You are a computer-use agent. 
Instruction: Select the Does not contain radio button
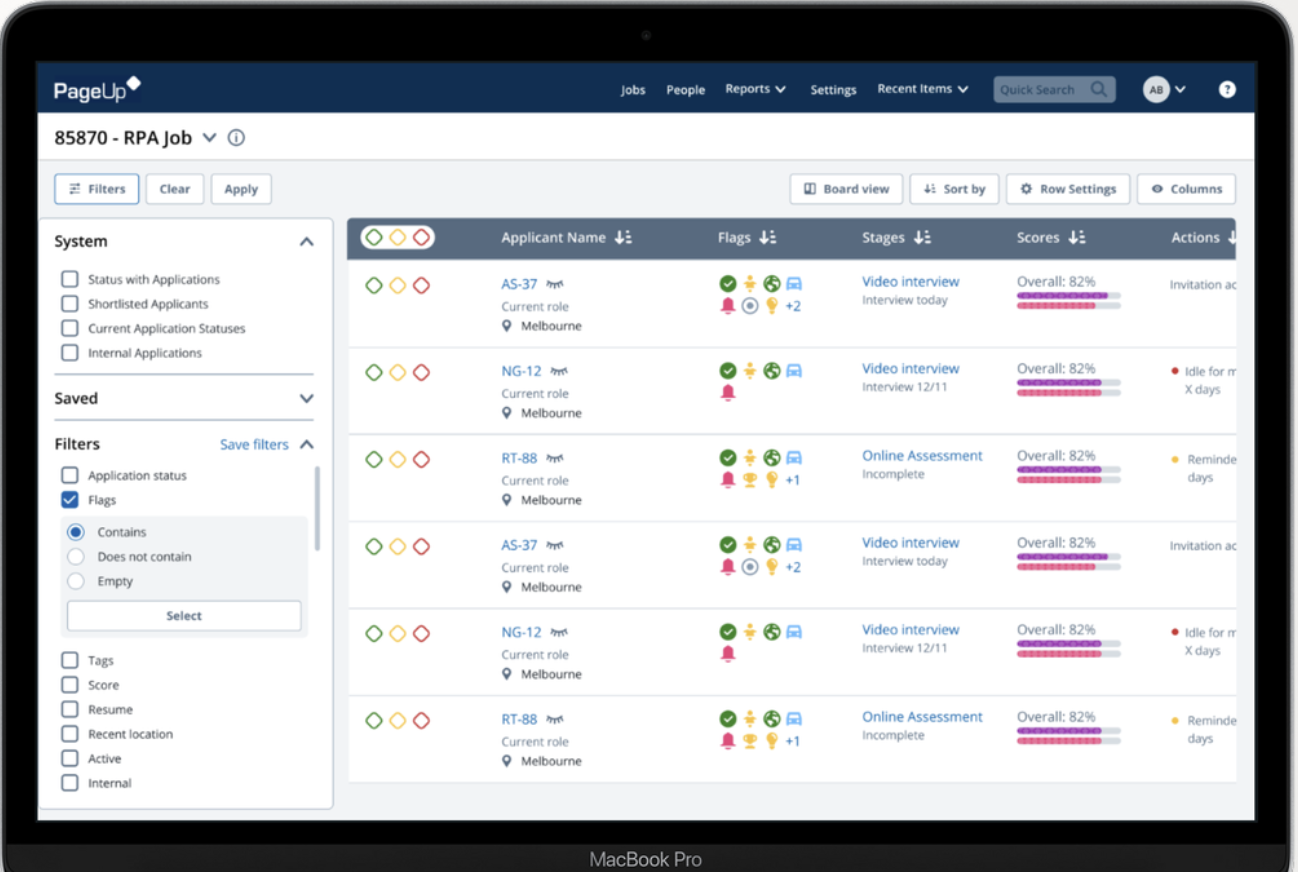pyautogui.click(x=77, y=556)
